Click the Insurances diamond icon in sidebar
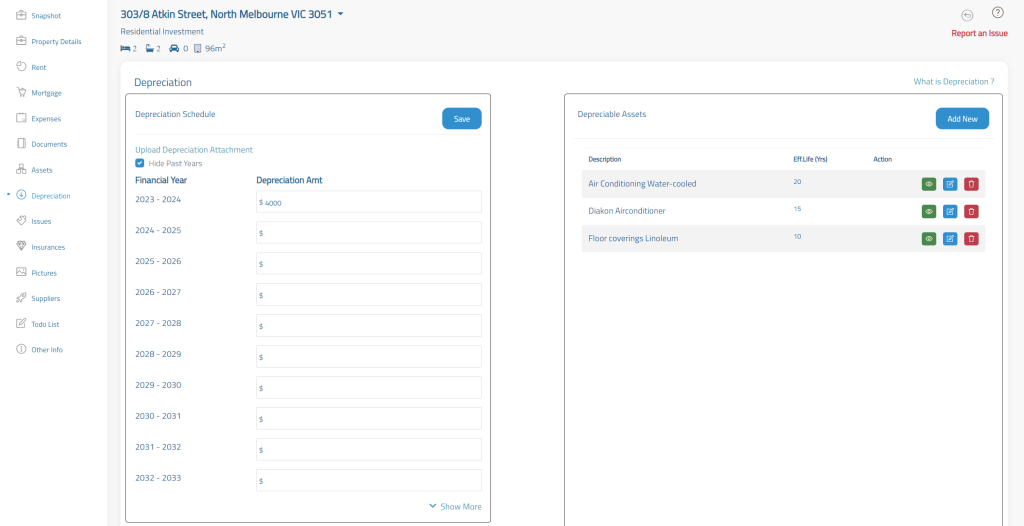Viewport: 1024px width, 526px height. (22, 247)
